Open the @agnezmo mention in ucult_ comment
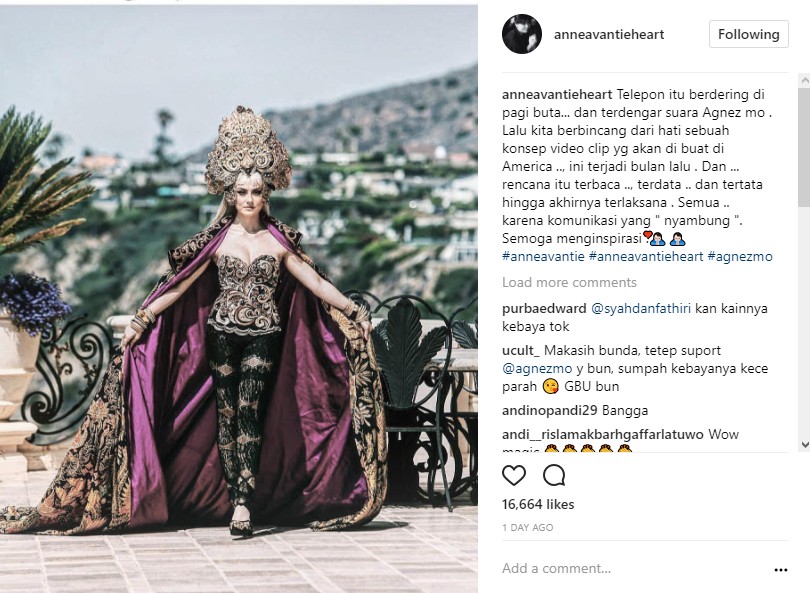 (x=537, y=369)
